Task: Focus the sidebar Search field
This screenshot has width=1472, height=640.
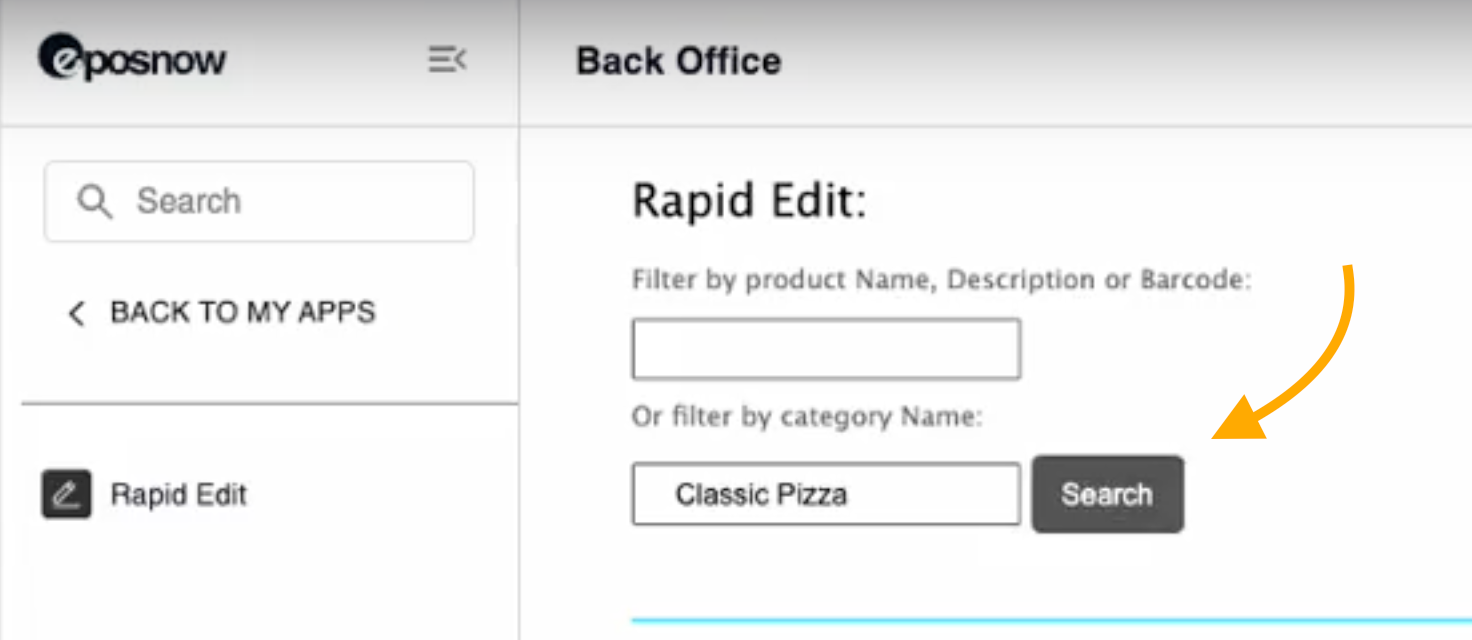Action: click(x=280, y=201)
